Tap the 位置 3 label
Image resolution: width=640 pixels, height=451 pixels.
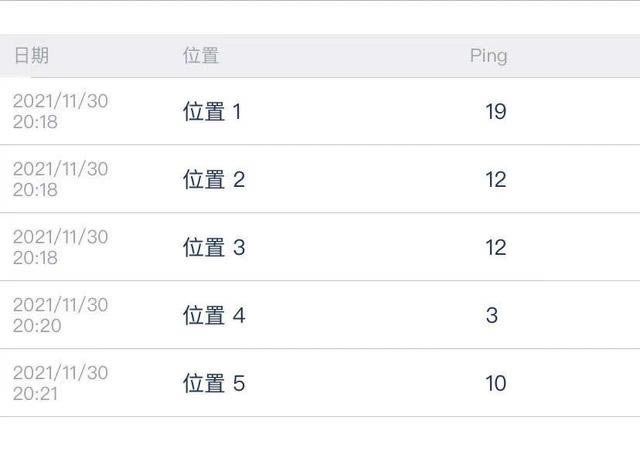[213, 248]
